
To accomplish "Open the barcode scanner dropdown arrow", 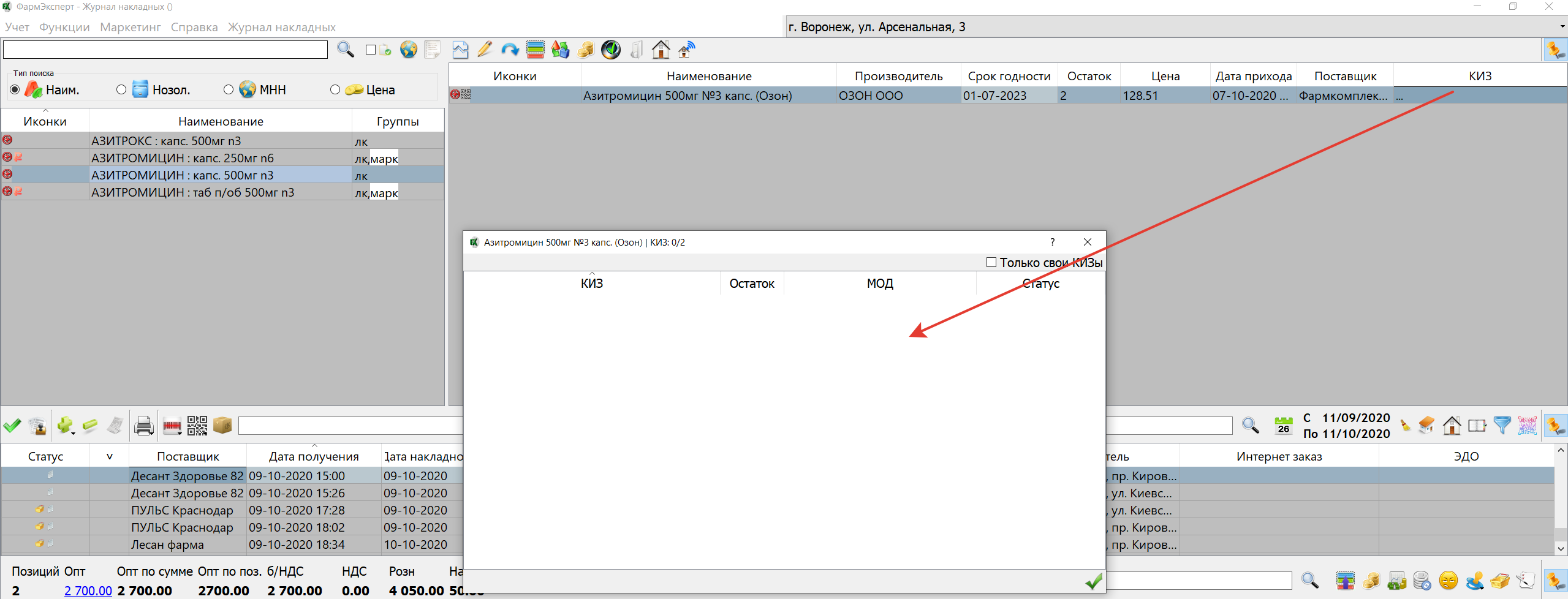I will (x=180, y=432).
